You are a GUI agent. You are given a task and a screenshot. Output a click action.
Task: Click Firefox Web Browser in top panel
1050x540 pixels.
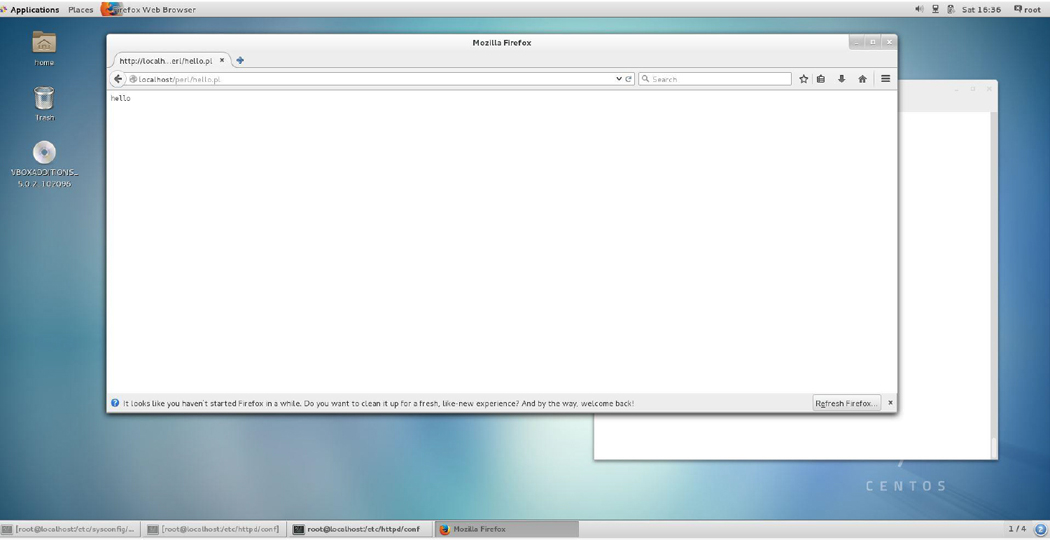click(149, 9)
